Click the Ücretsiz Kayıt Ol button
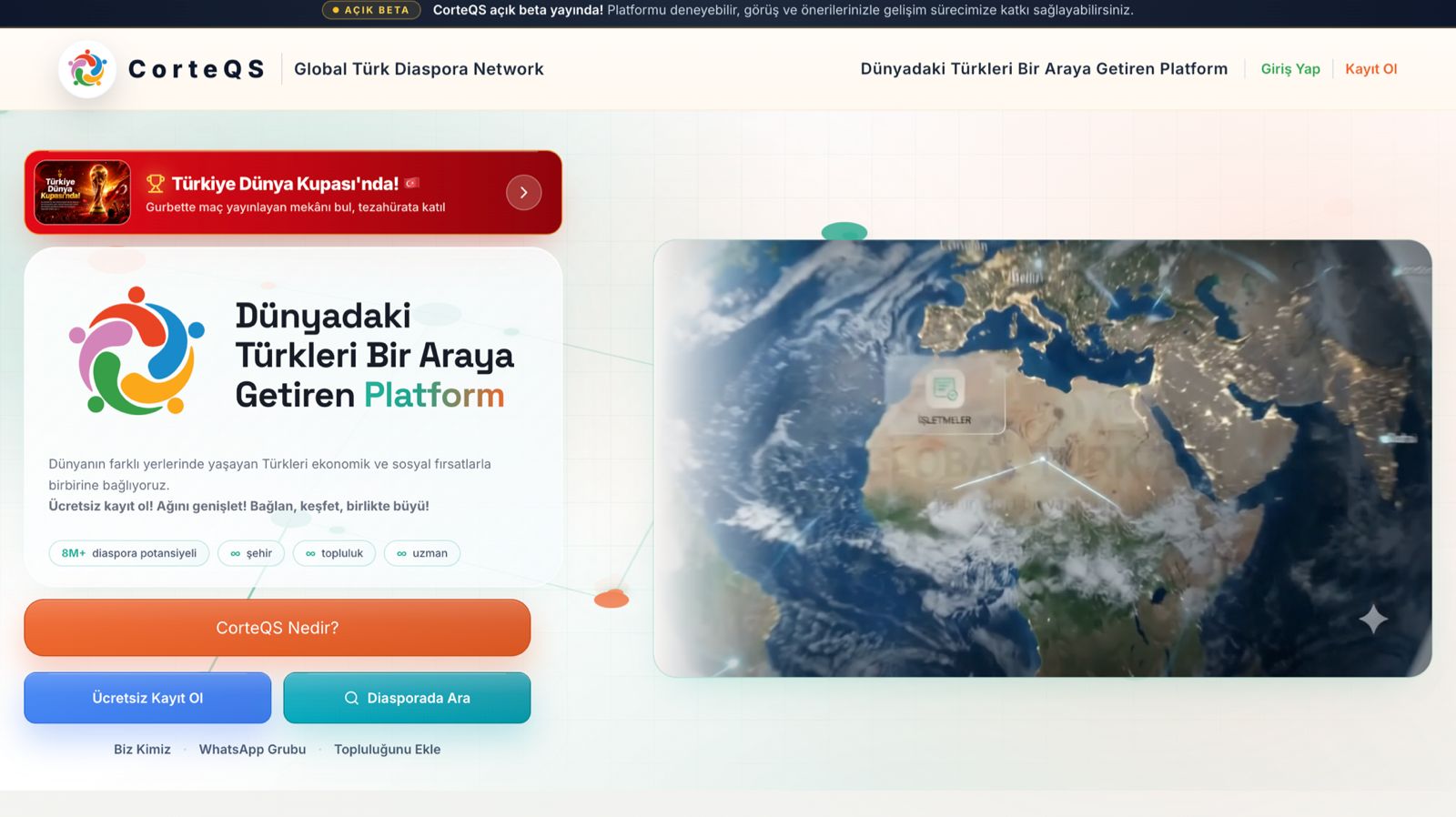The height and width of the screenshot is (817, 1456). (147, 698)
